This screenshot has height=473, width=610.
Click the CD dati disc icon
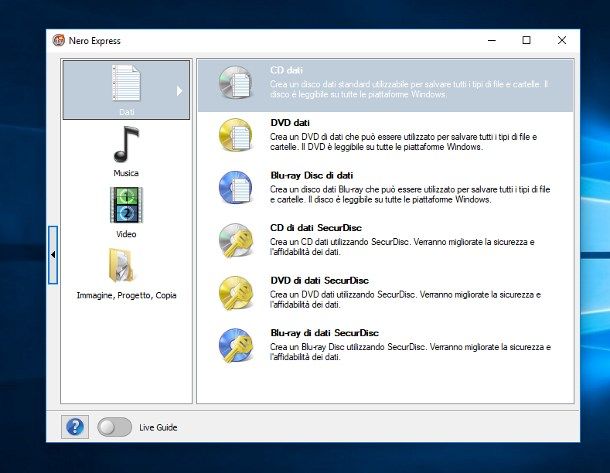[x=235, y=82]
